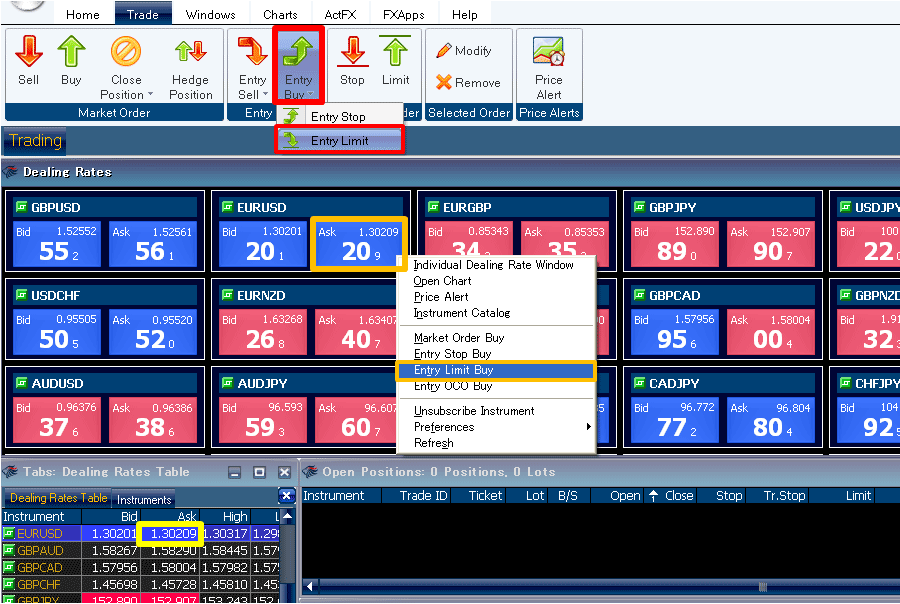The height and width of the screenshot is (604, 900).
Task: Open the ActFX ribbon tab
Action: tap(340, 14)
